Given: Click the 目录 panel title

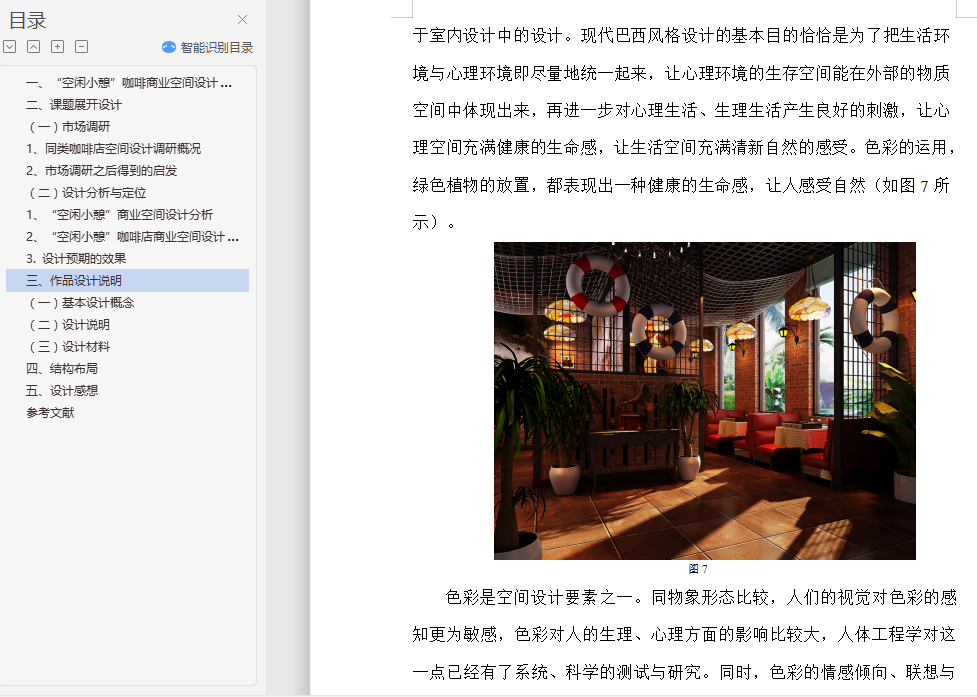Looking at the screenshot, I should (x=27, y=21).
